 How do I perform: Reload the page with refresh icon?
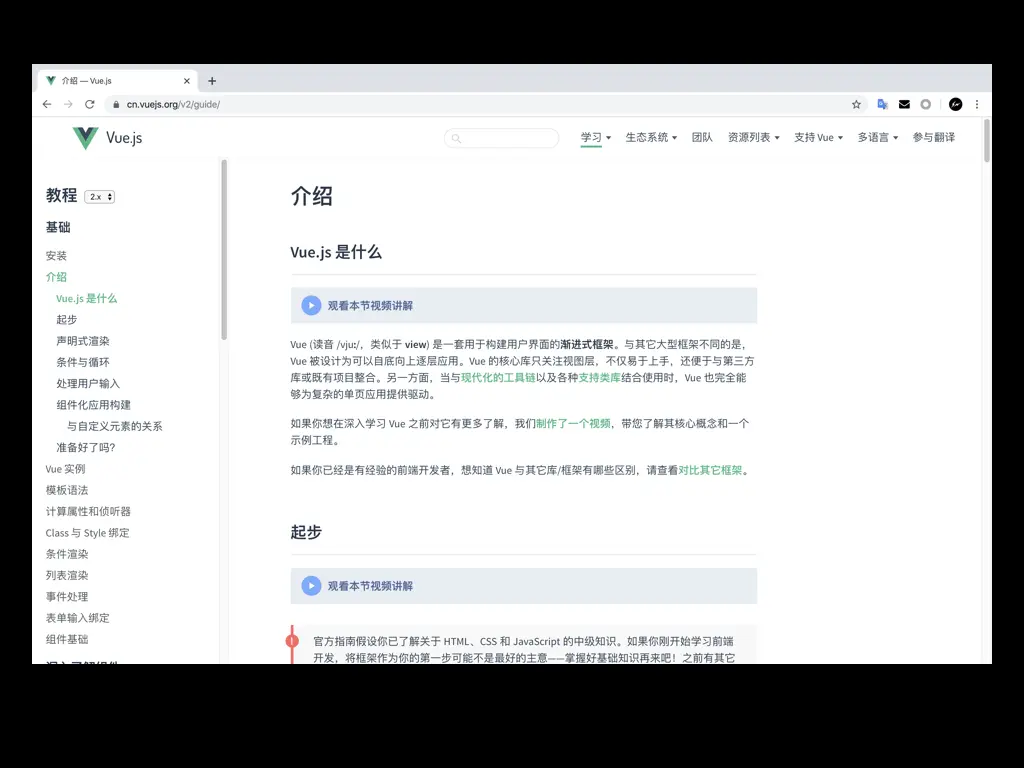pyautogui.click(x=90, y=104)
